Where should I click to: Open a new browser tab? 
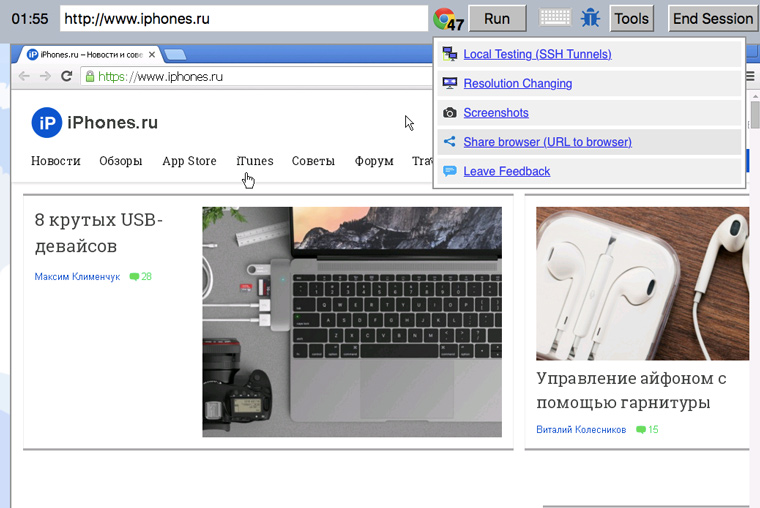(x=175, y=55)
